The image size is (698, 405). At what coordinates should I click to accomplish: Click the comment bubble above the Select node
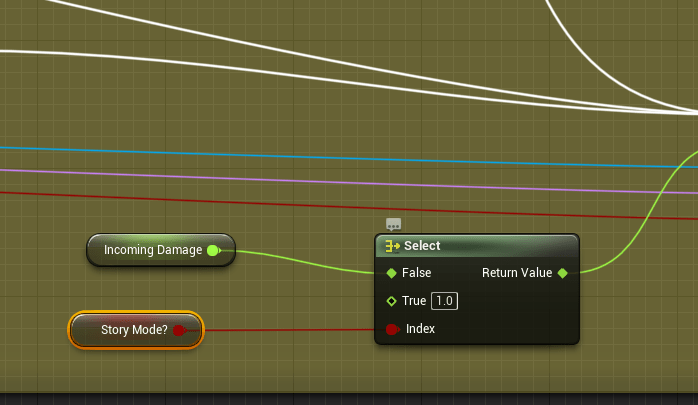(x=393, y=224)
